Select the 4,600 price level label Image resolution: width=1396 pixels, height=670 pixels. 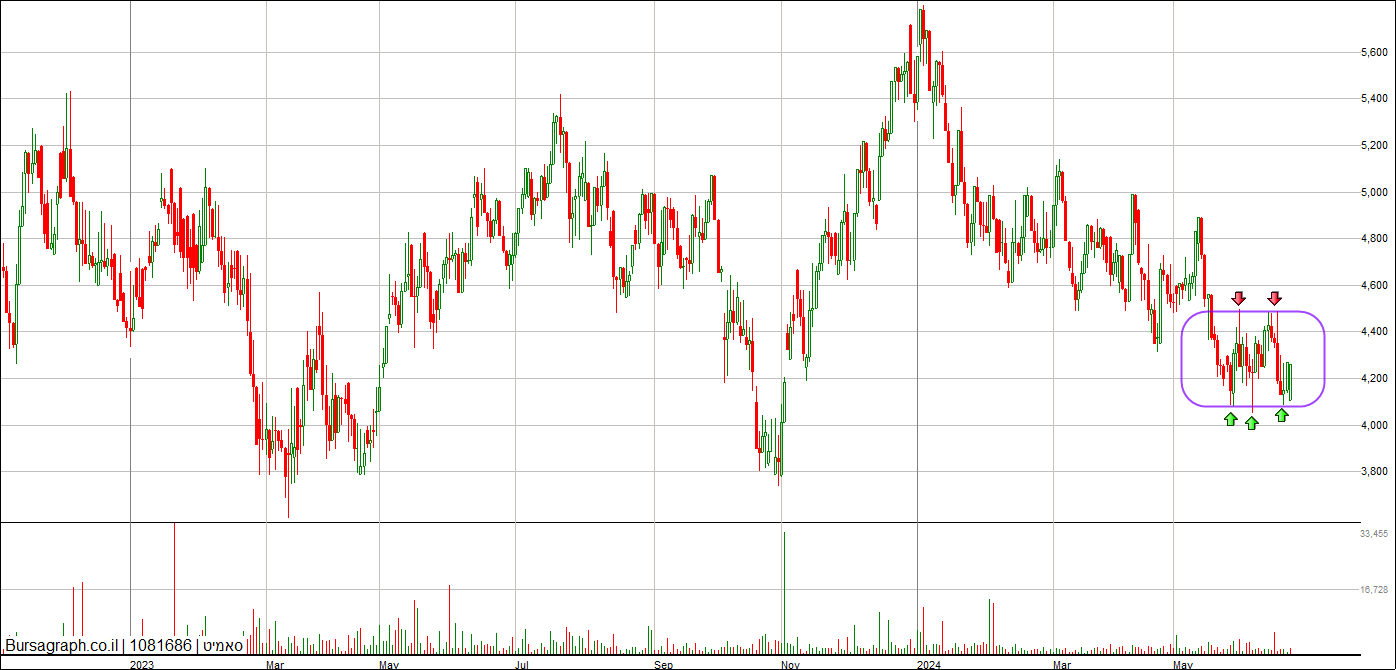[x=1372, y=286]
